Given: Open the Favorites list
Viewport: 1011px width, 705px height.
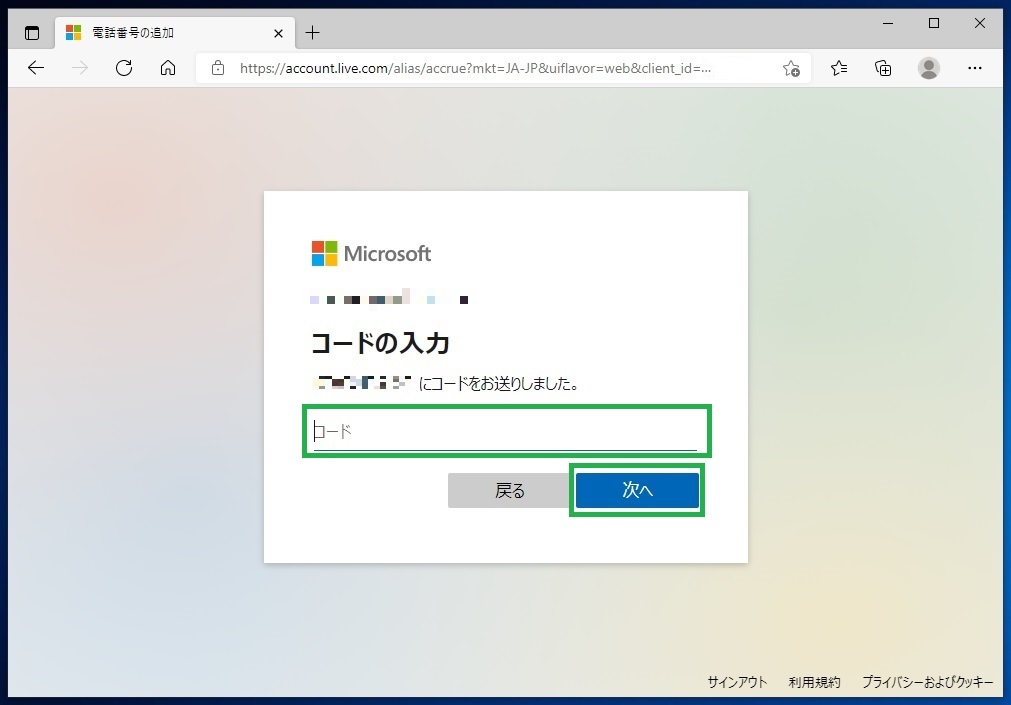Looking at the screenshot, I should (839, 68).
